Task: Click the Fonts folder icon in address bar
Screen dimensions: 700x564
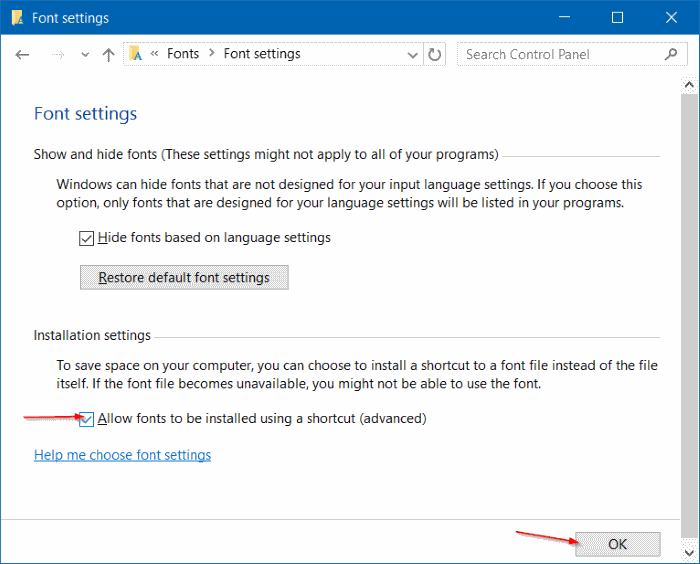Action: pos(136,54)
